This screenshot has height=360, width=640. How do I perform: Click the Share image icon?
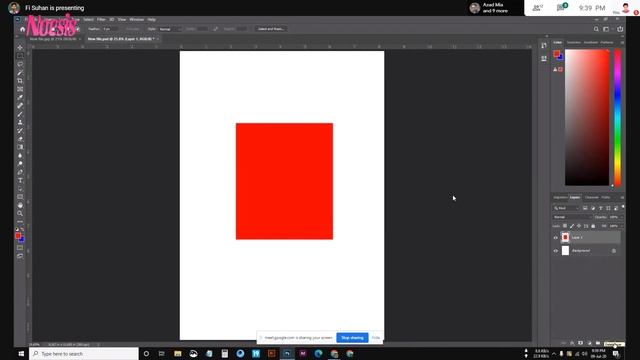(x=620, y=29)
